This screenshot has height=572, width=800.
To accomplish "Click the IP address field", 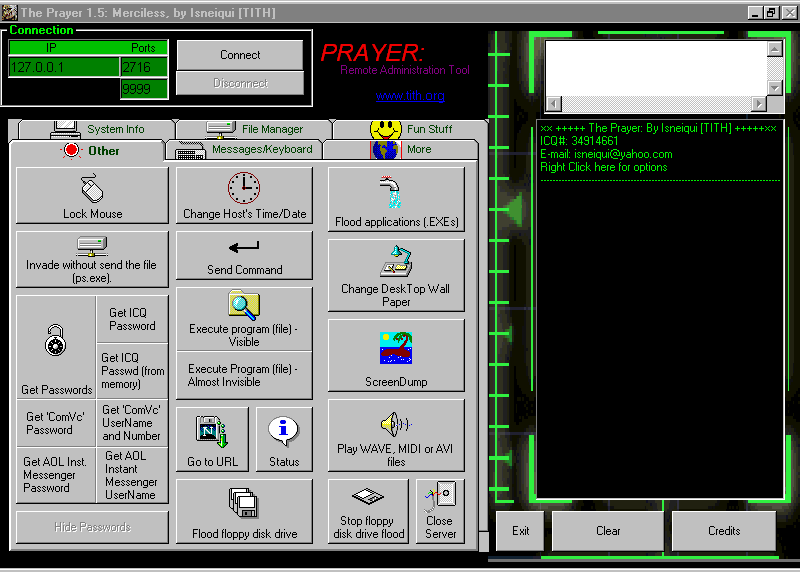I will click(62, 67).
